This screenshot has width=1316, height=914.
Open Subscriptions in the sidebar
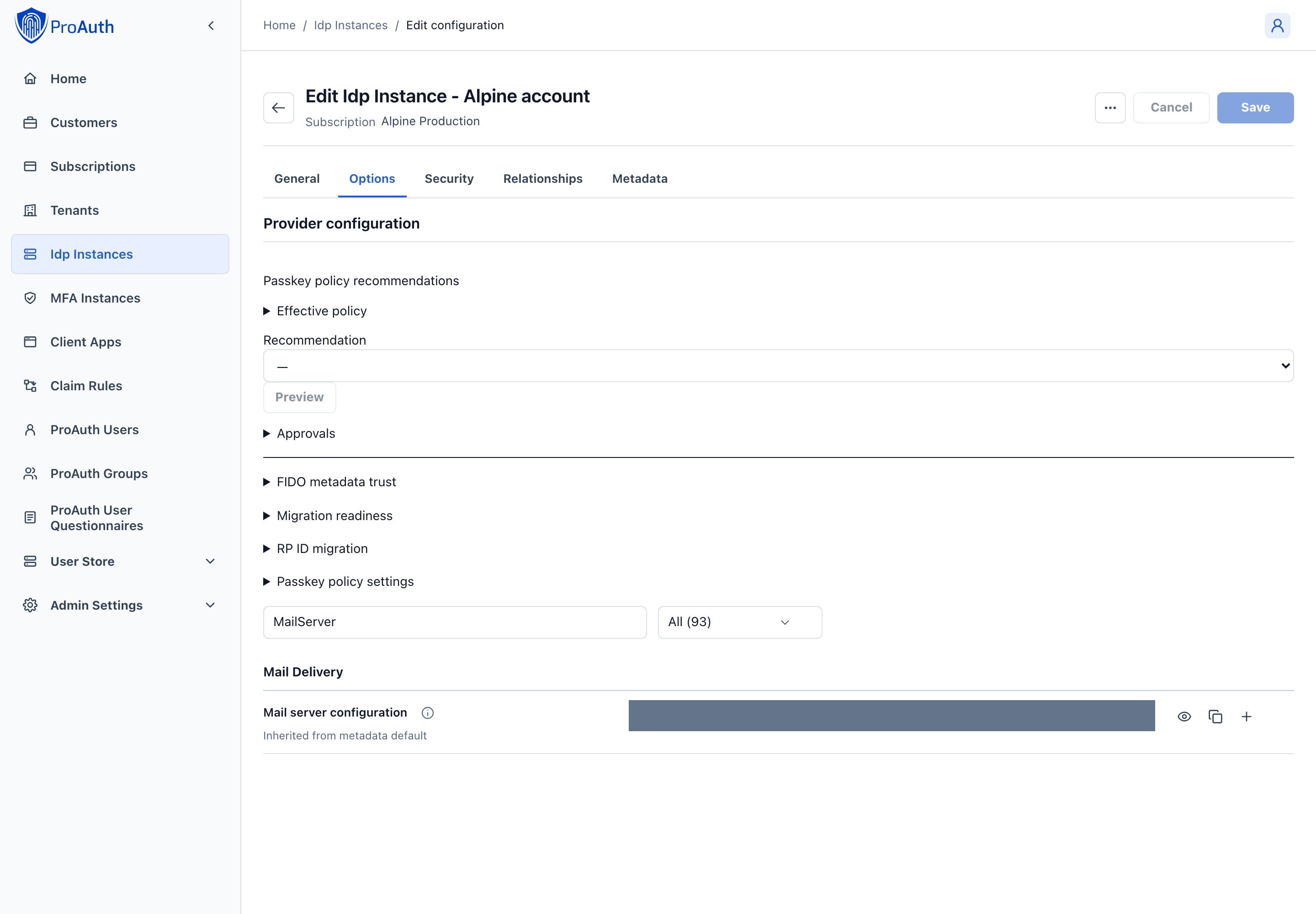[120, 167]
